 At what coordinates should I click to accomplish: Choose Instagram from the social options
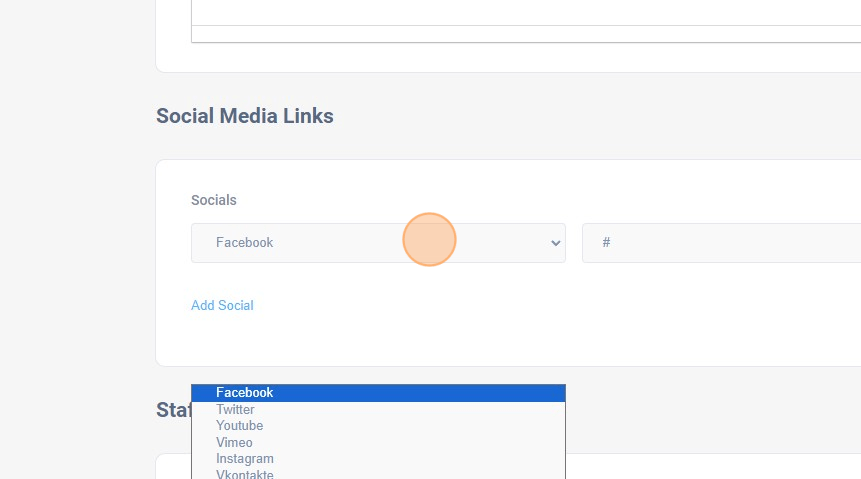pyautogui.click(x=244, y=459)
